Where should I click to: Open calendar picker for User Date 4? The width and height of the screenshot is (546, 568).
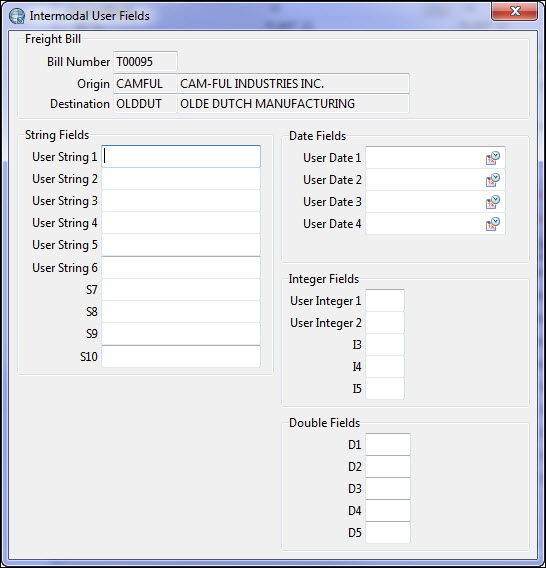click(x=493, y=224)
